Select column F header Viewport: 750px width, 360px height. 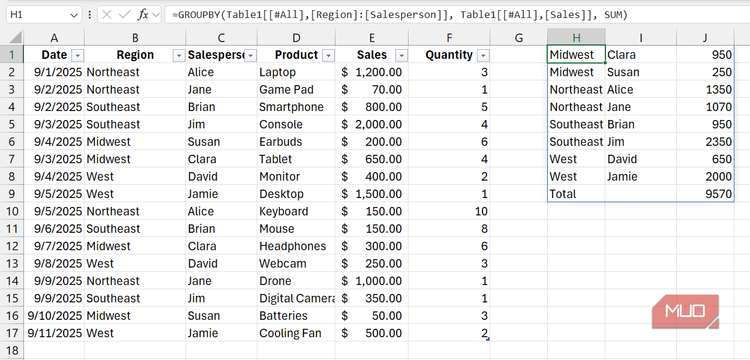tap(449, 38)
